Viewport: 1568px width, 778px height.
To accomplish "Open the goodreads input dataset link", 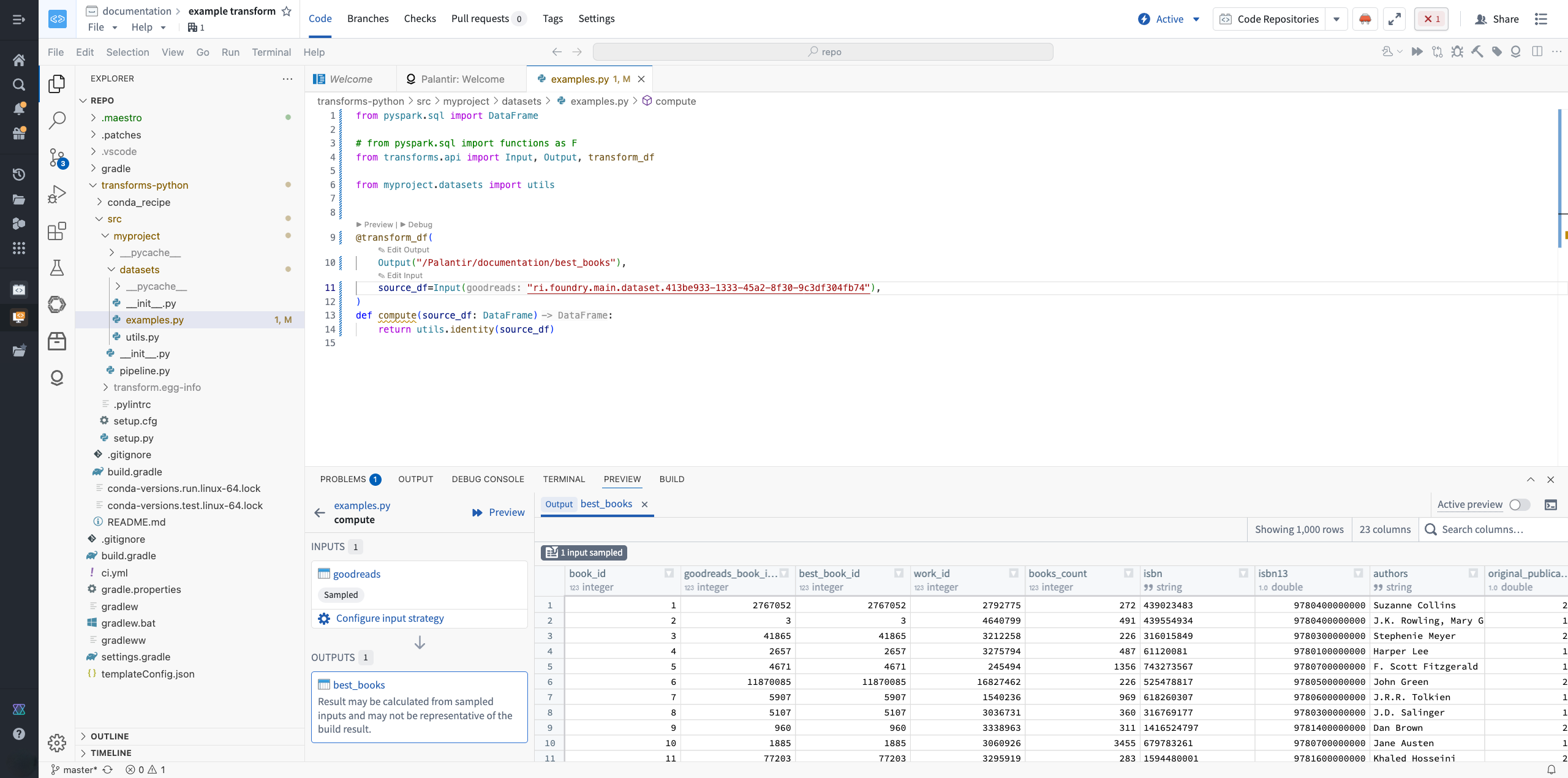I will click(356, 574).
